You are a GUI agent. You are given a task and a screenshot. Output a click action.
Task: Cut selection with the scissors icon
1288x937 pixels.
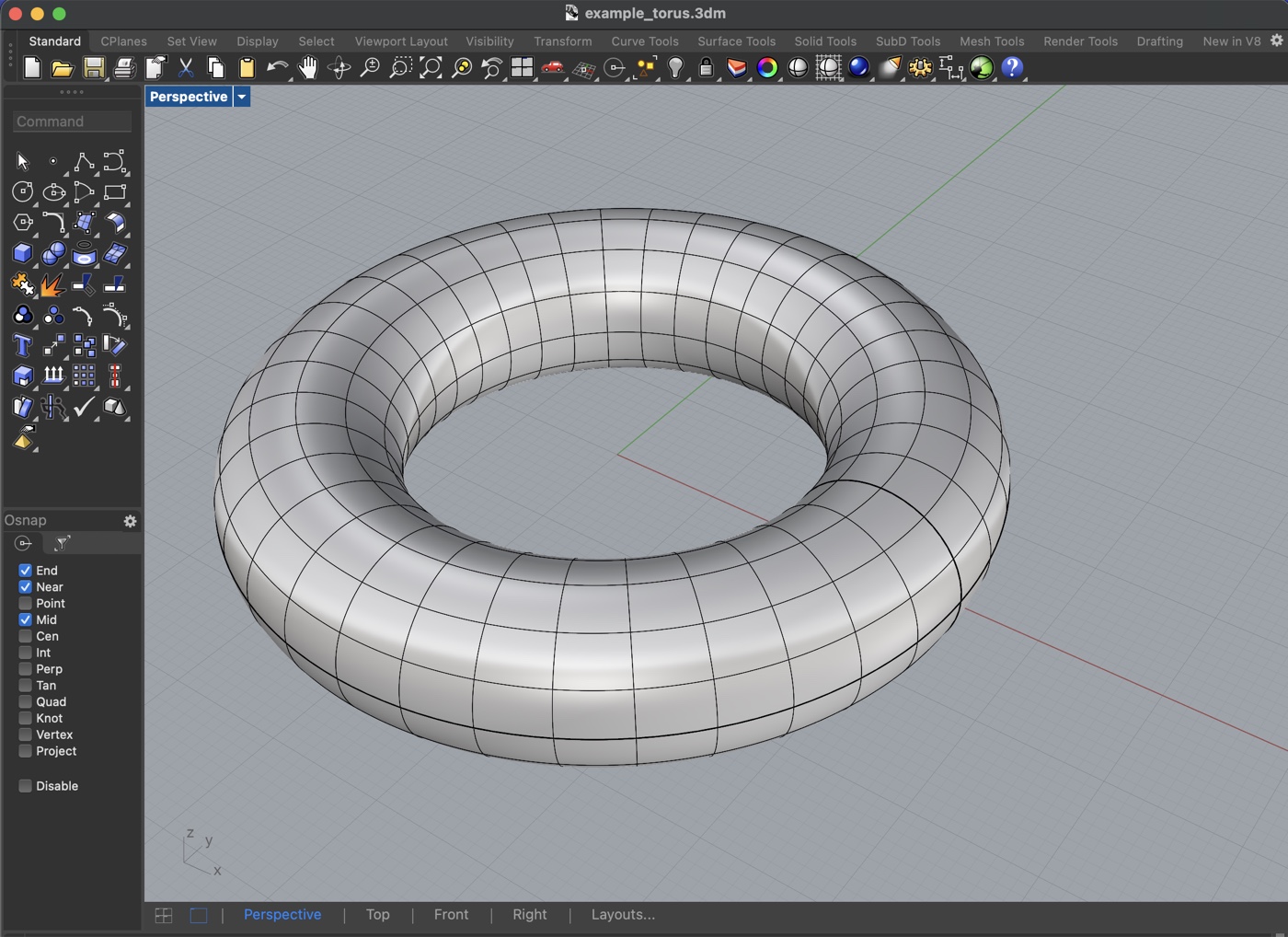pos(186,67)
